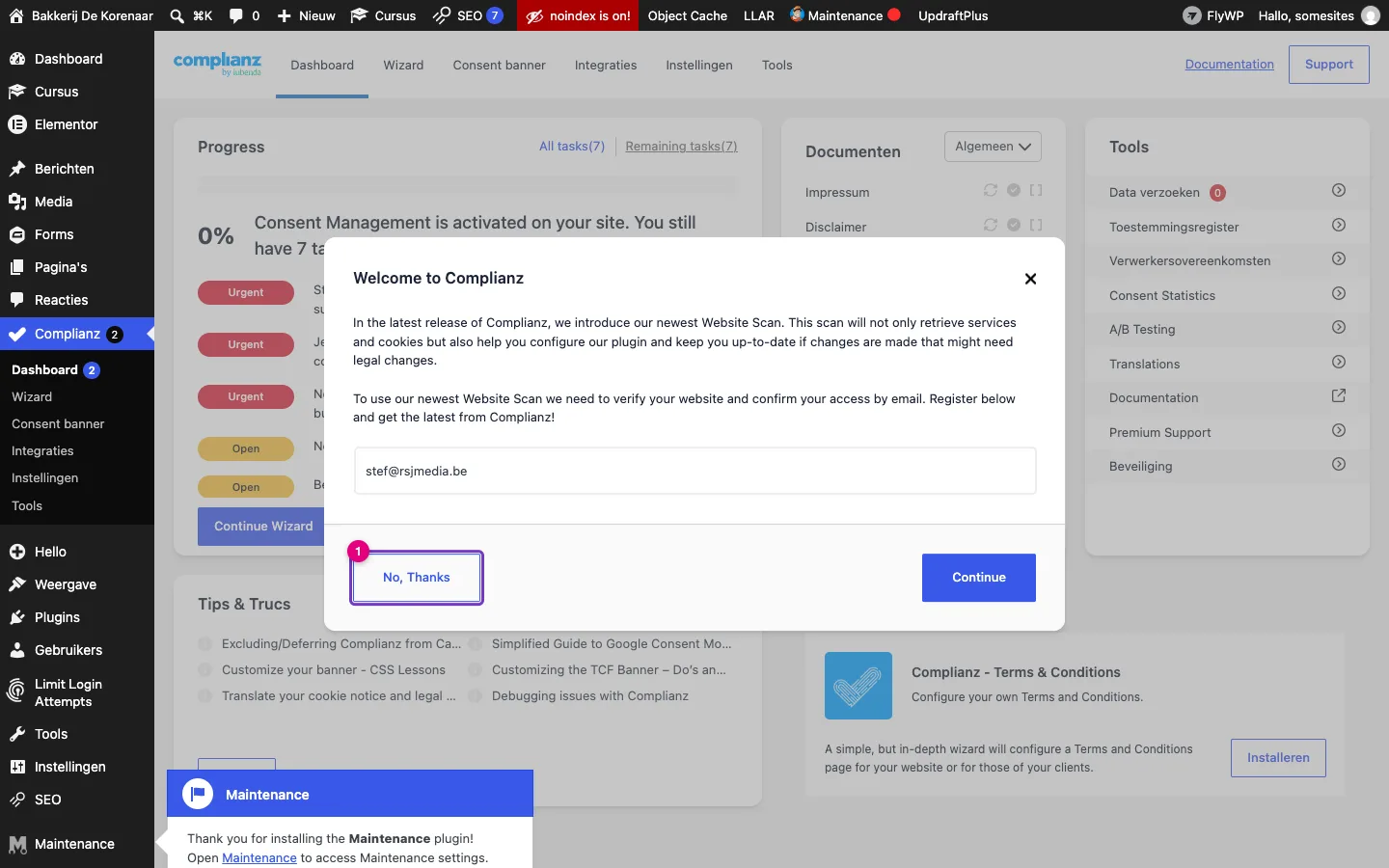Click the noindex is on! warning
The width and height of the screenshot is (1389, 868).
pyautogui.click(x=578, y=15)
